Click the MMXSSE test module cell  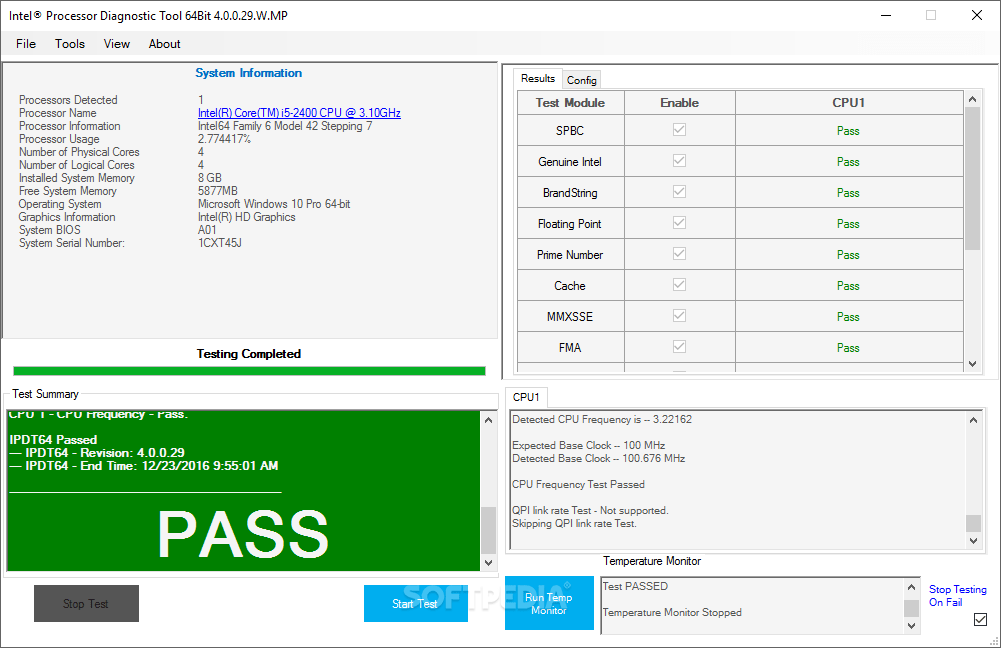(570, 317)
